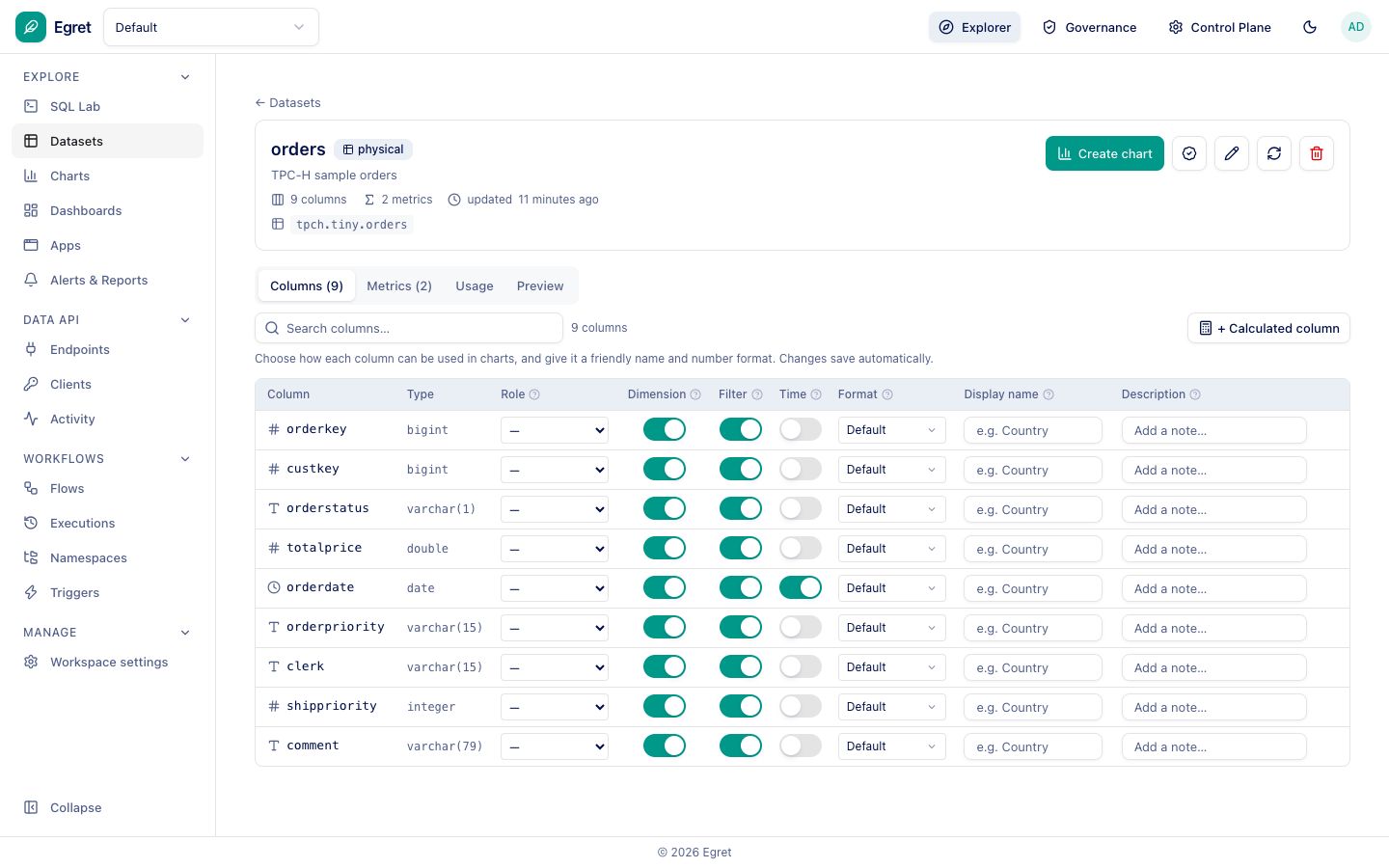Switch to the Preview tab

click(x=540, y=285)
